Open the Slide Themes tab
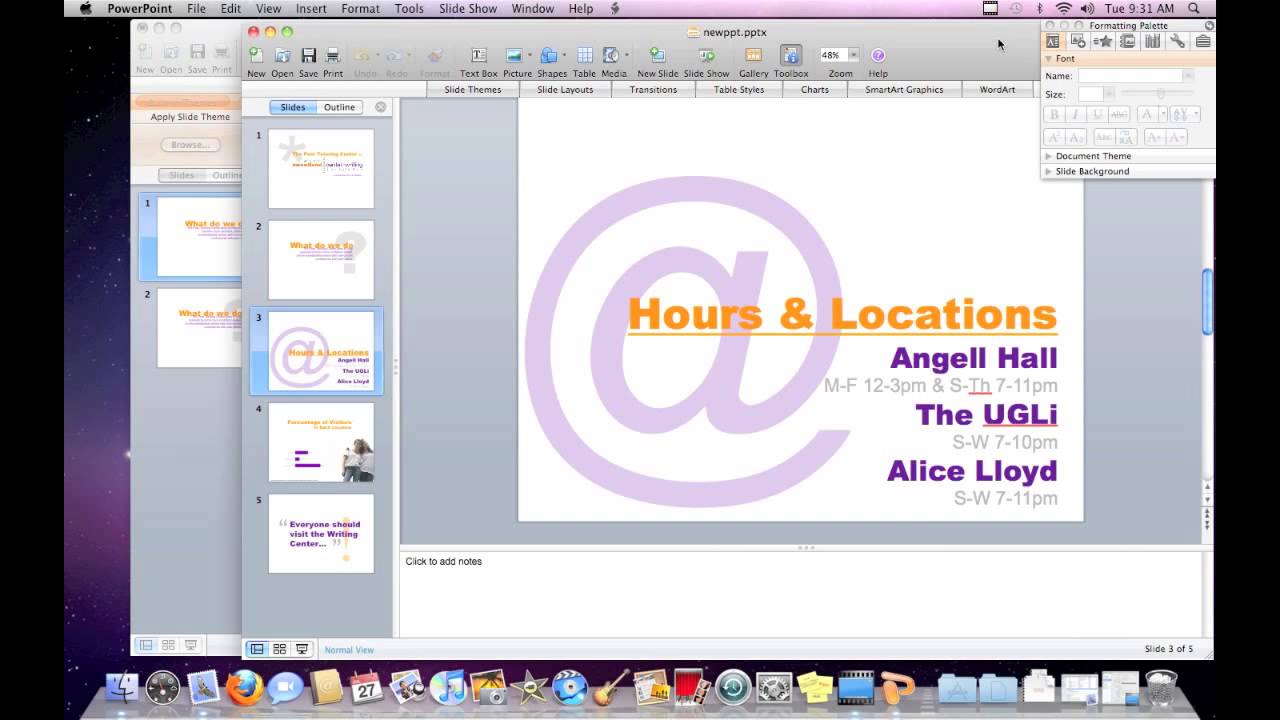Screen dimensions: 1280x720 tap(473, 89)
